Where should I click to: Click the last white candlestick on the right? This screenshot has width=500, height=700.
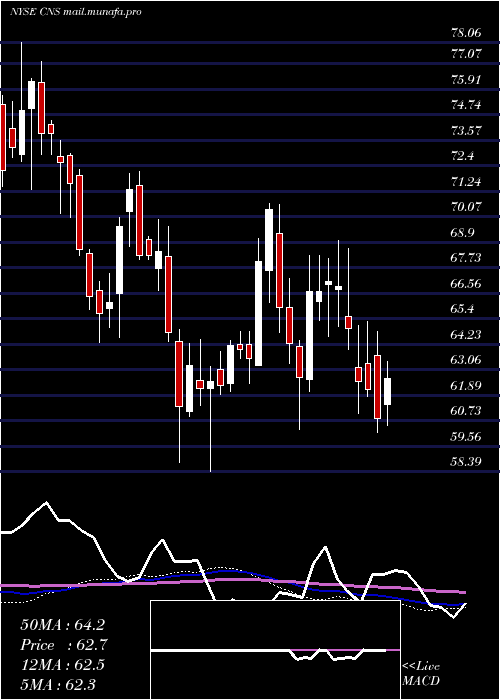point(388,392)
